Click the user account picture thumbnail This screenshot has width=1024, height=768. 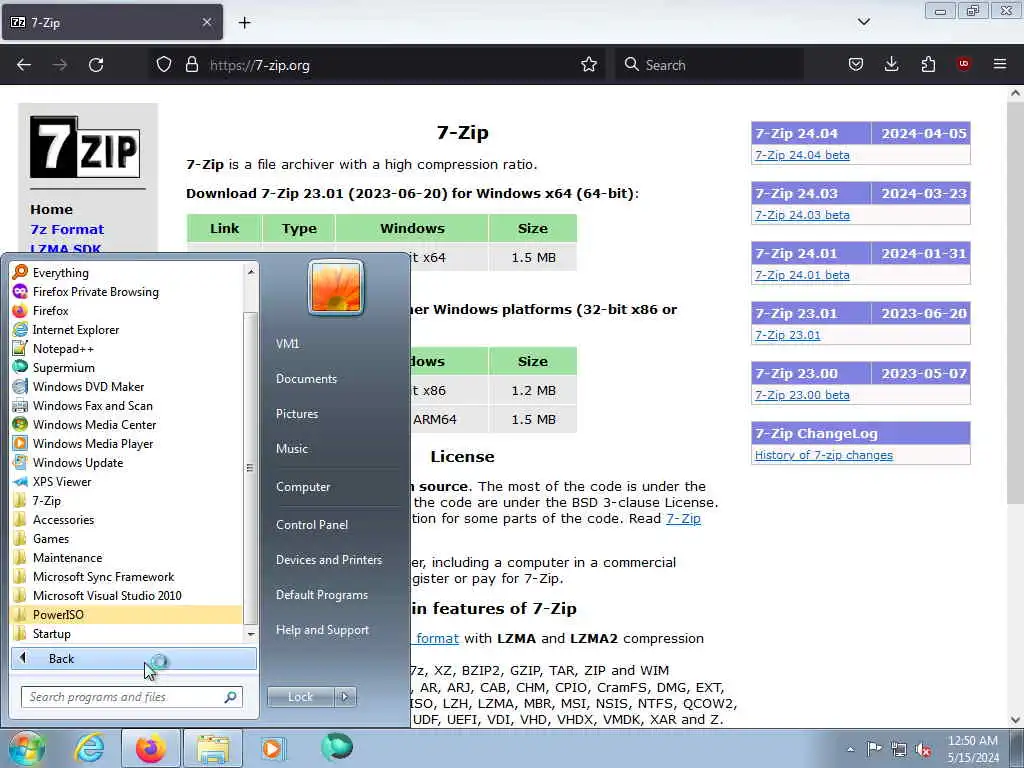click(x=336, y=287)
